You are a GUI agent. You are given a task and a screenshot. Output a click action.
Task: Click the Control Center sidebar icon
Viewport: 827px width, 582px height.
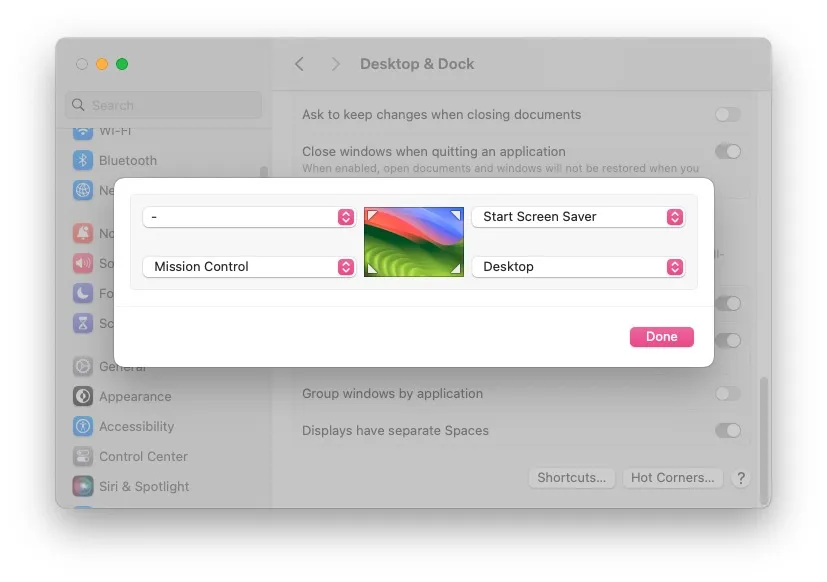click(x=83, y=456)
